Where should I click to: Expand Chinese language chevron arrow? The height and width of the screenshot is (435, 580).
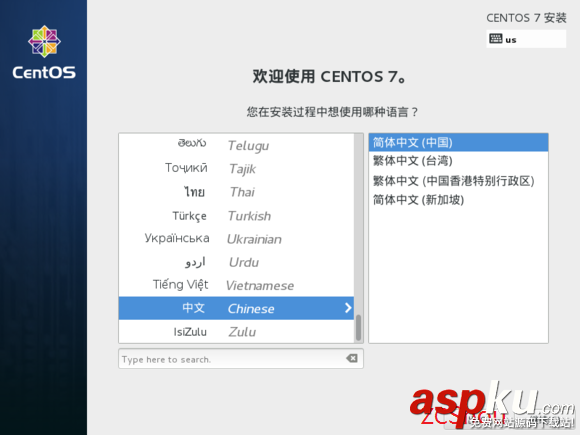click(x=348, y=308)
